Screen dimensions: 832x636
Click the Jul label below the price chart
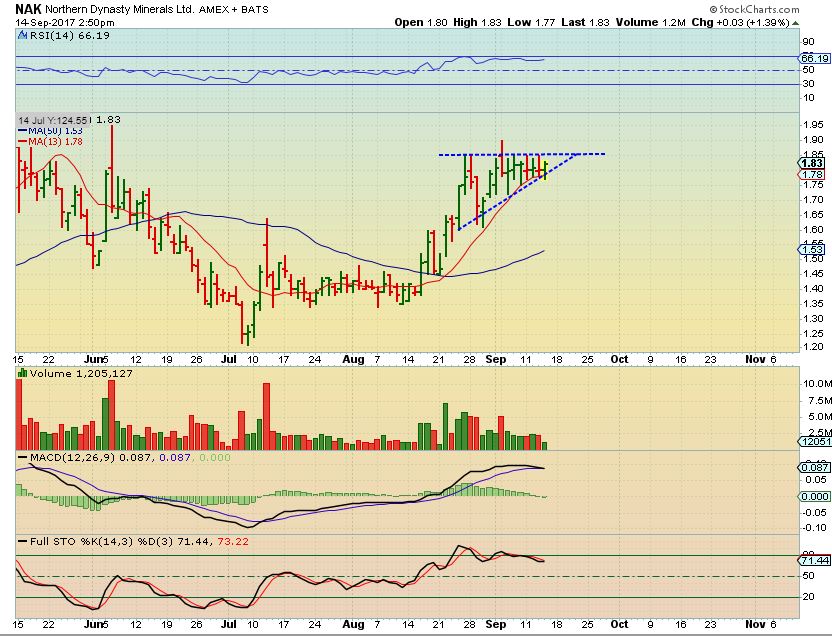(x=229, y=359)
